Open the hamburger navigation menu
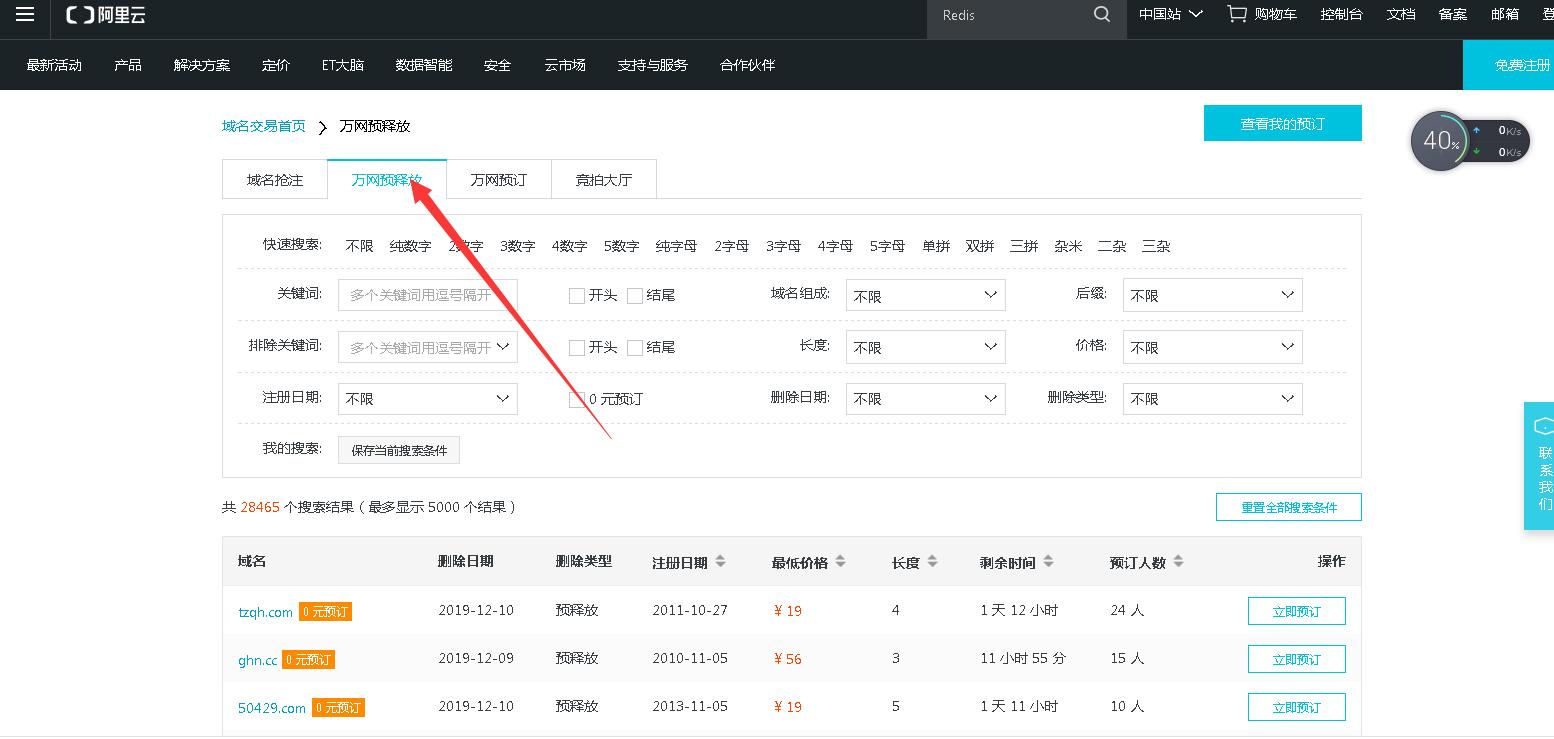1554x739 pixels. pyautogui.click(x=24, y=15)
